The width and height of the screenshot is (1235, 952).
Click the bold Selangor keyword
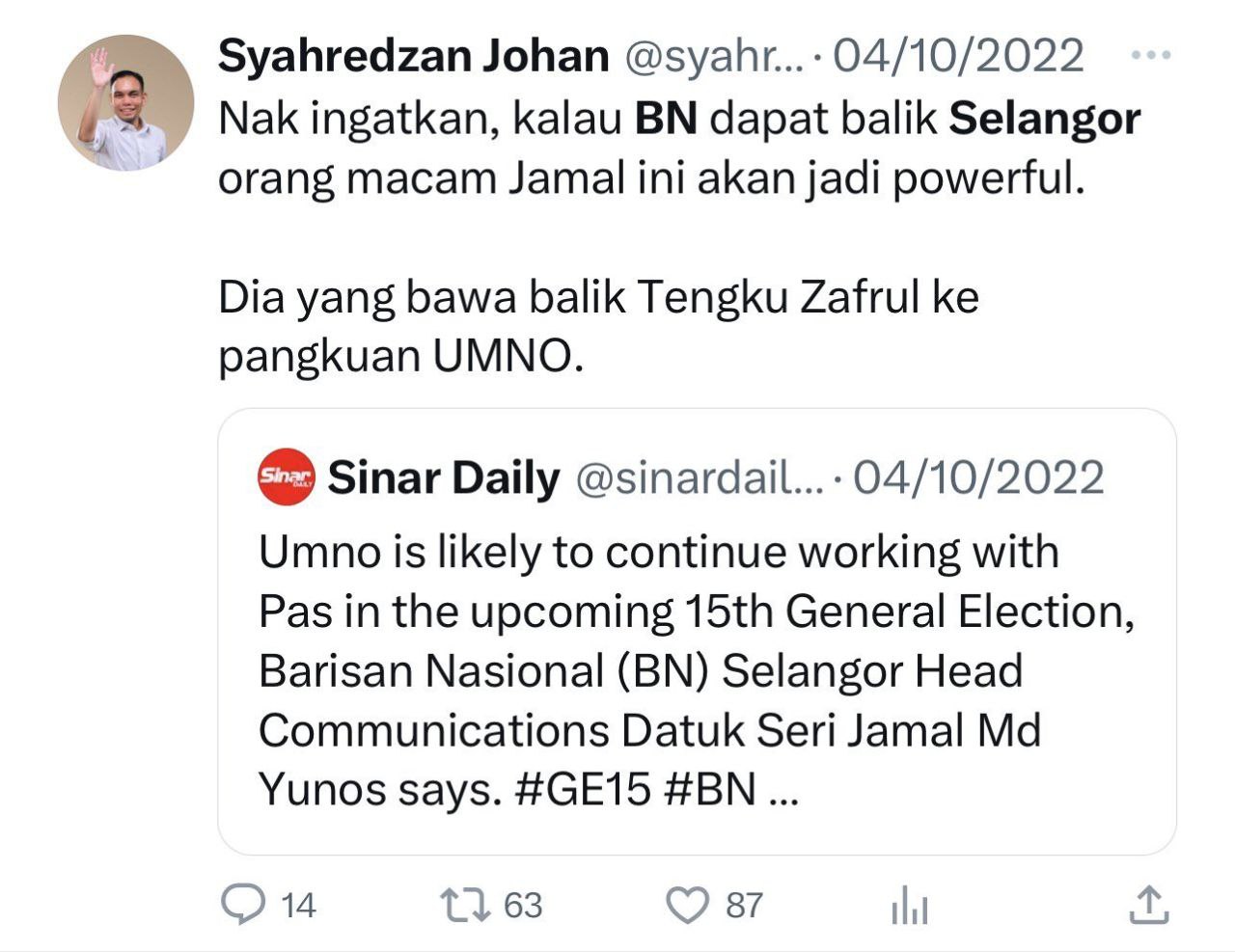(1045, 120)
